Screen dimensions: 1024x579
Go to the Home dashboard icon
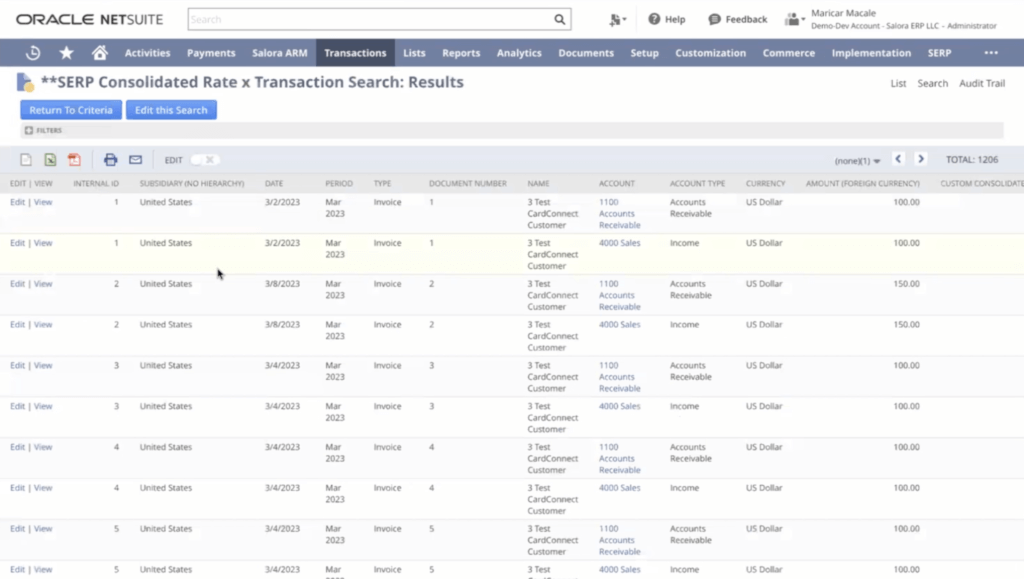click(x=99, y=53)
